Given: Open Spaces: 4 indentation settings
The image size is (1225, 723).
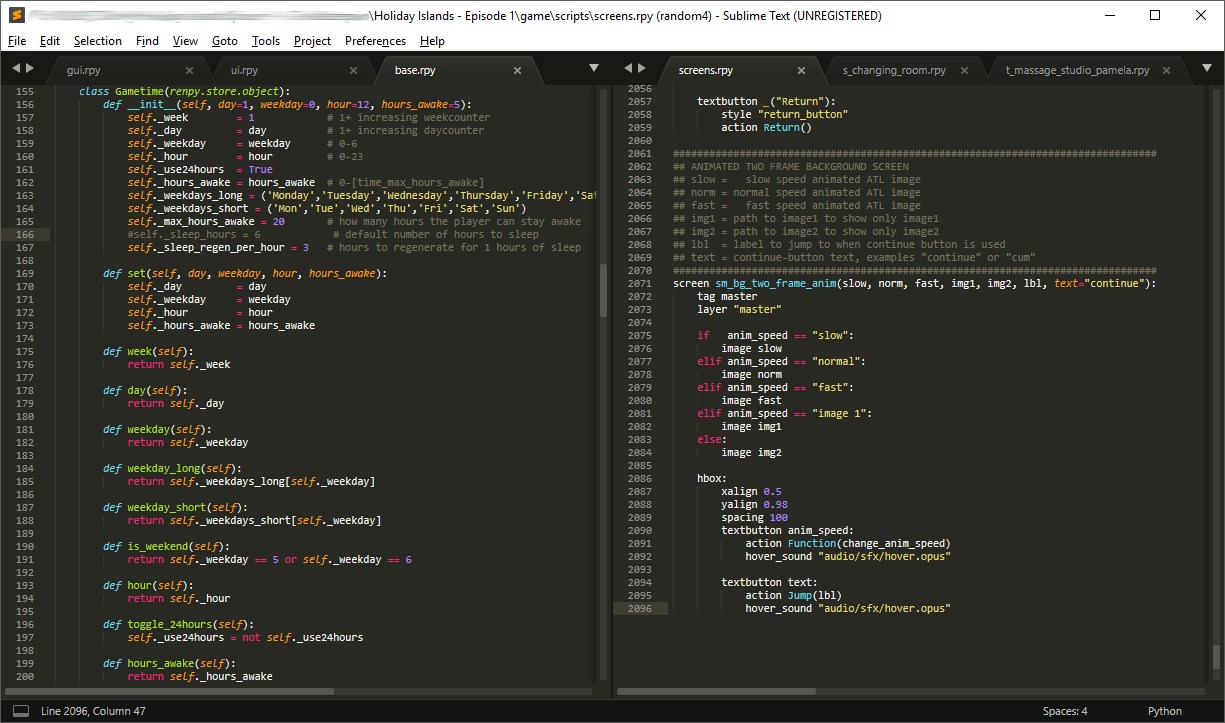Looking at the screenshot, I should point(1064,711).
